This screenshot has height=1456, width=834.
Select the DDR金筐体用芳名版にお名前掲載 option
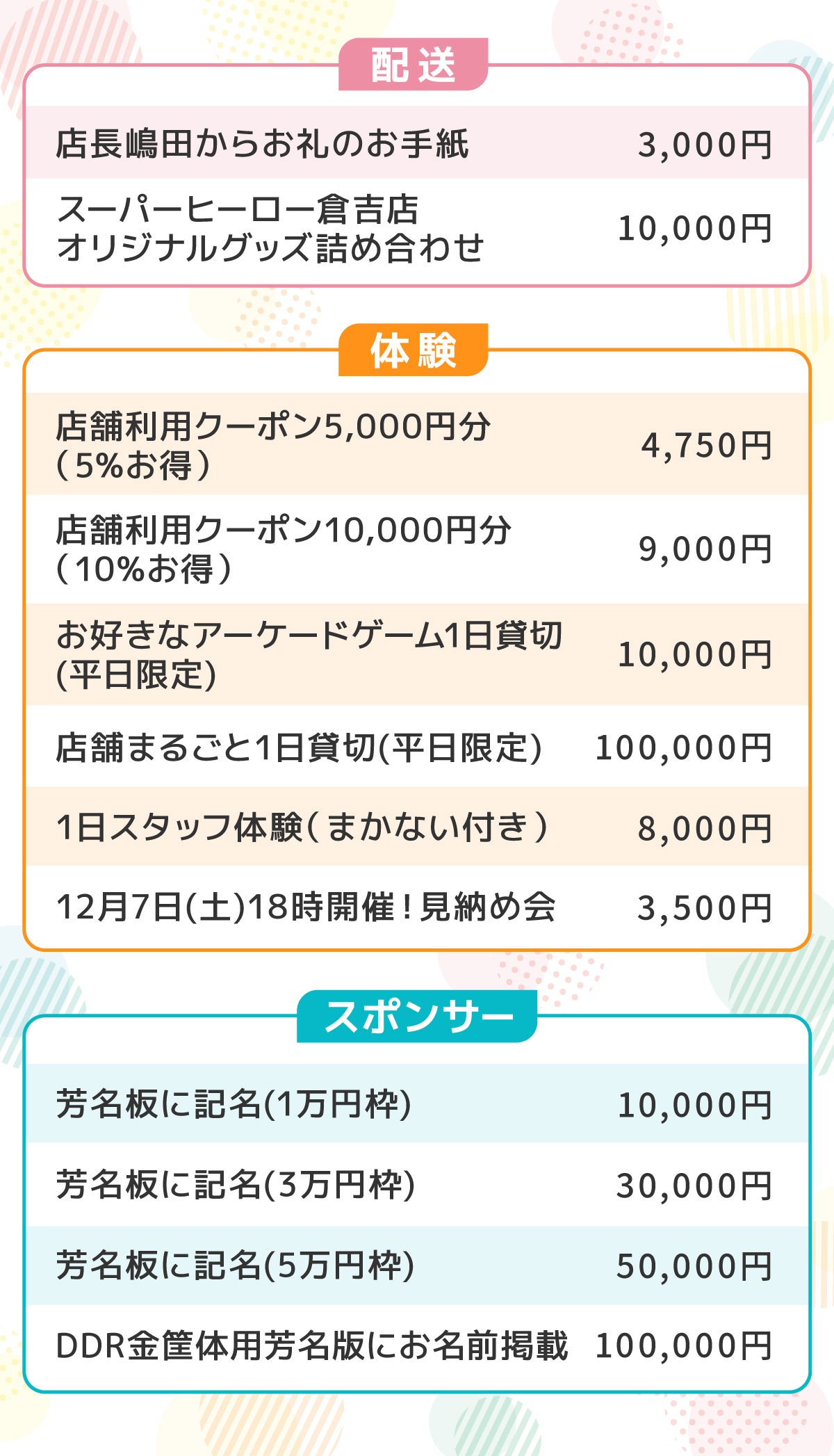[x=311, y=1345]
